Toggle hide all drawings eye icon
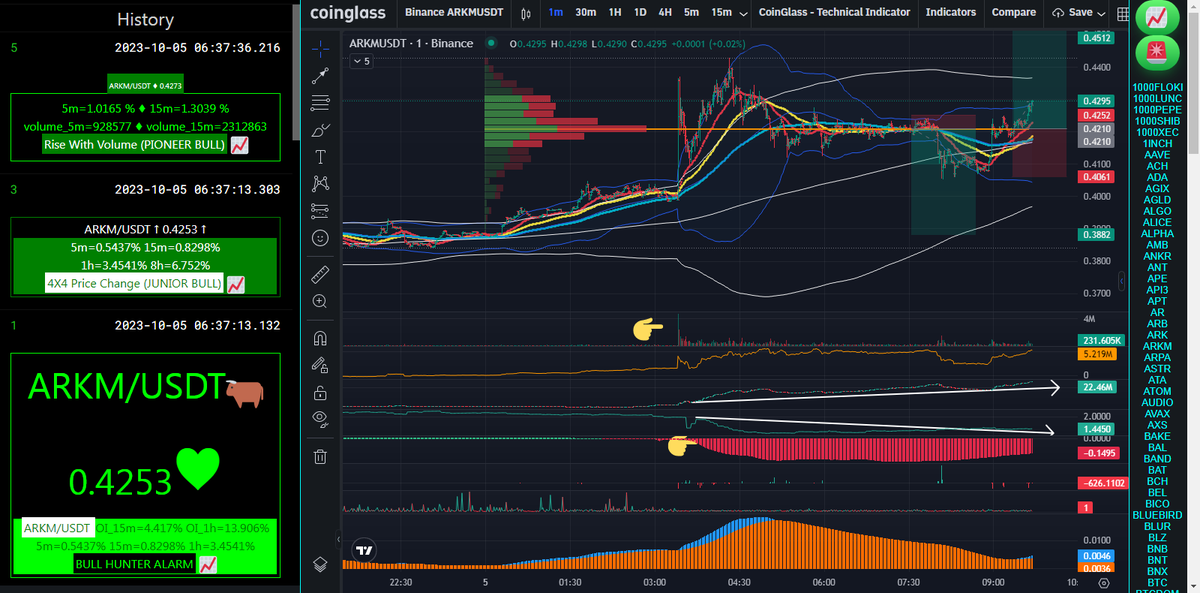This screenshot has height=593, width=1200. [320, 418]
